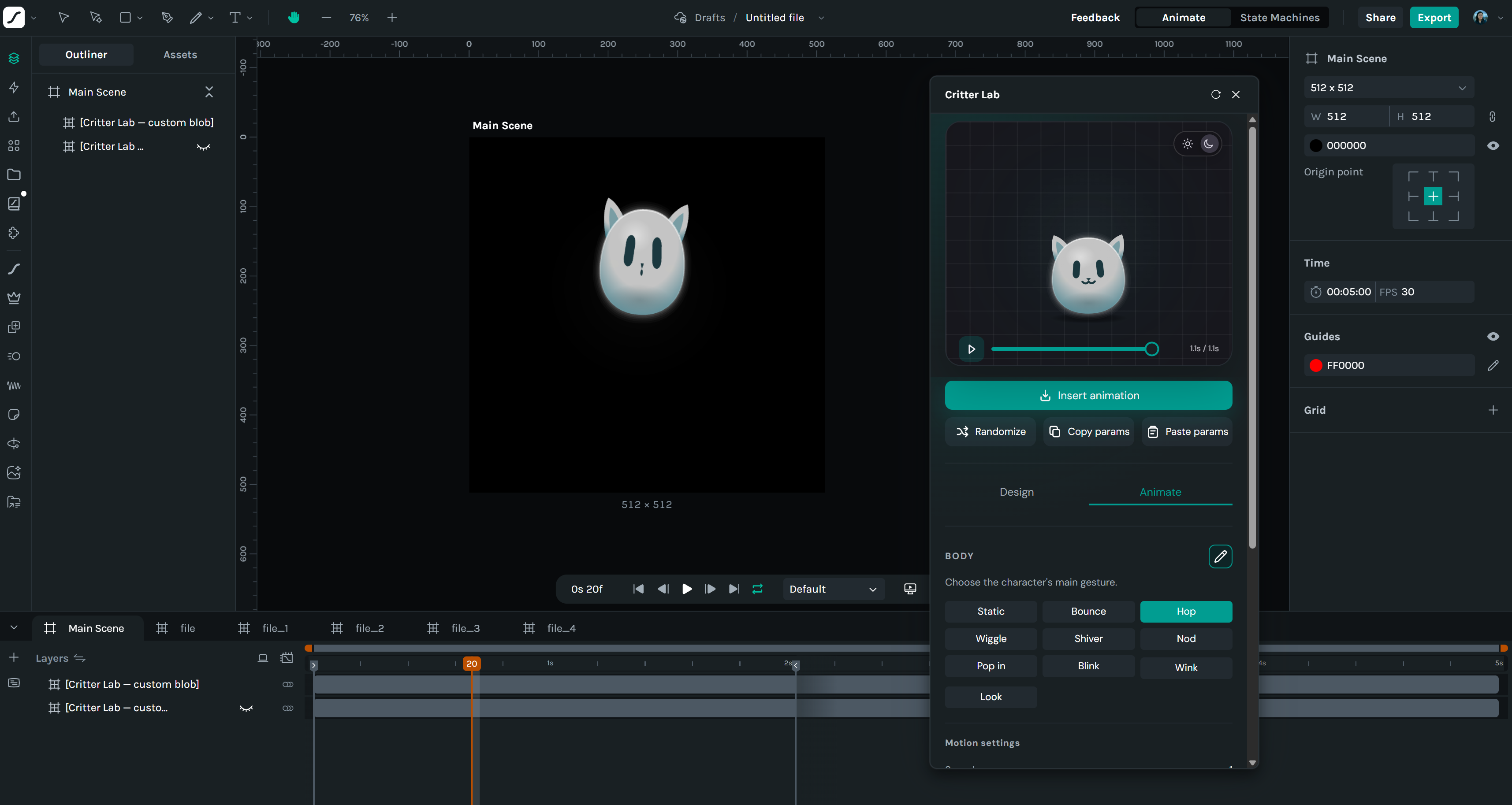This screenshot has width=1512, height=805.
Task: Toggle loop playback in the timeline bar
Action: point(758,589)
